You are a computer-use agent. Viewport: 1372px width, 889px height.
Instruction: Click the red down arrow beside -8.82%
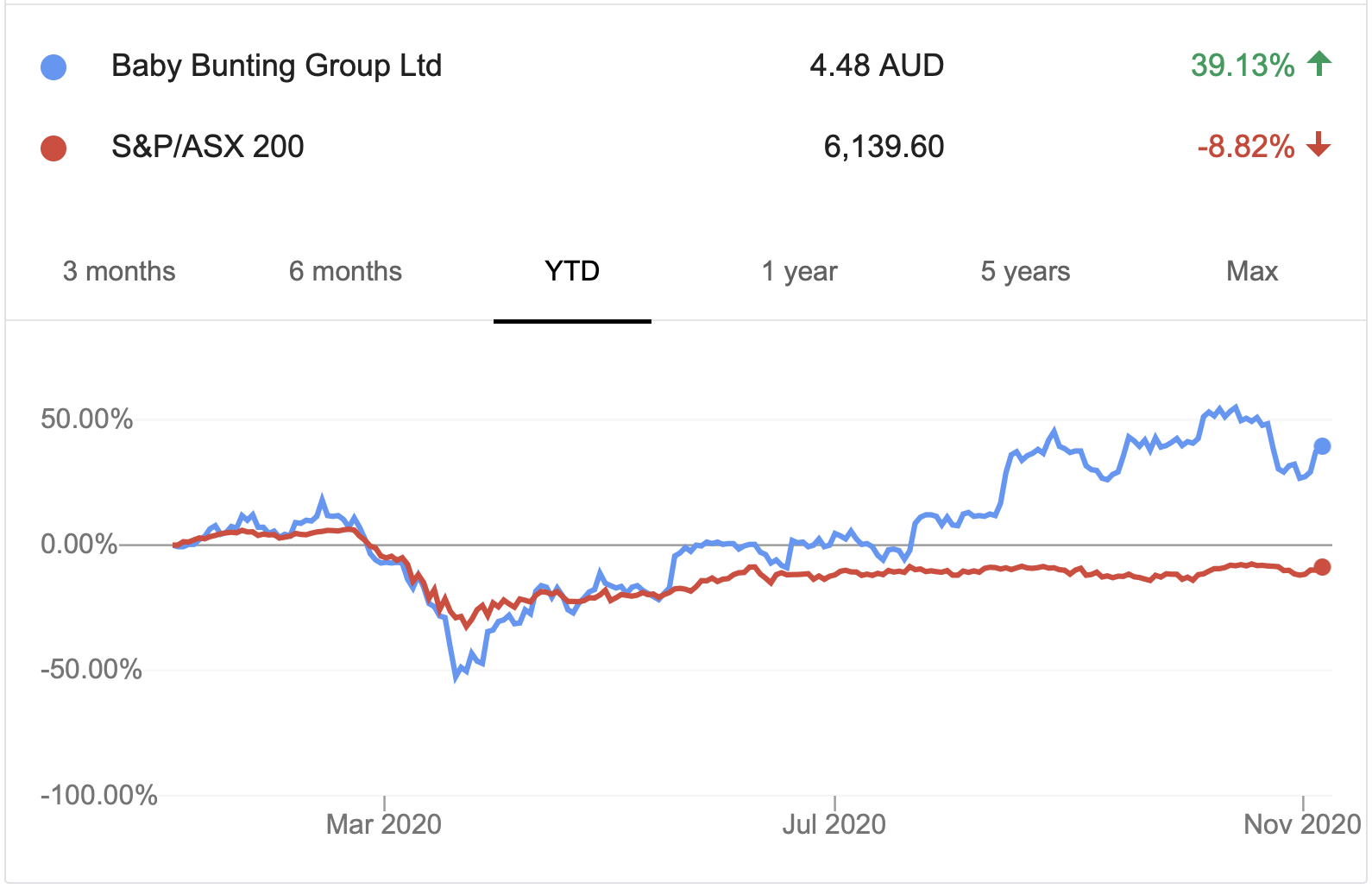pos(1319,145)
